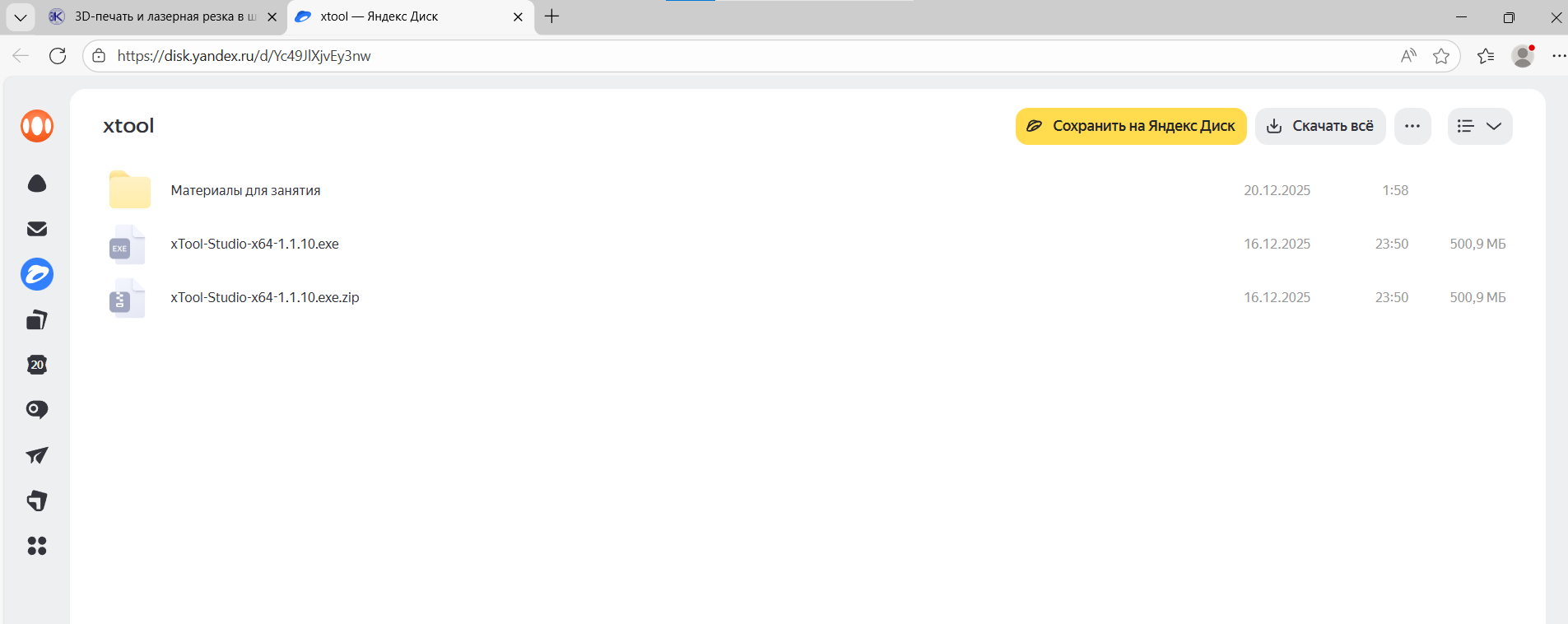
Task: Click the exe file's 23:50 time
Action: [1392, 244]
